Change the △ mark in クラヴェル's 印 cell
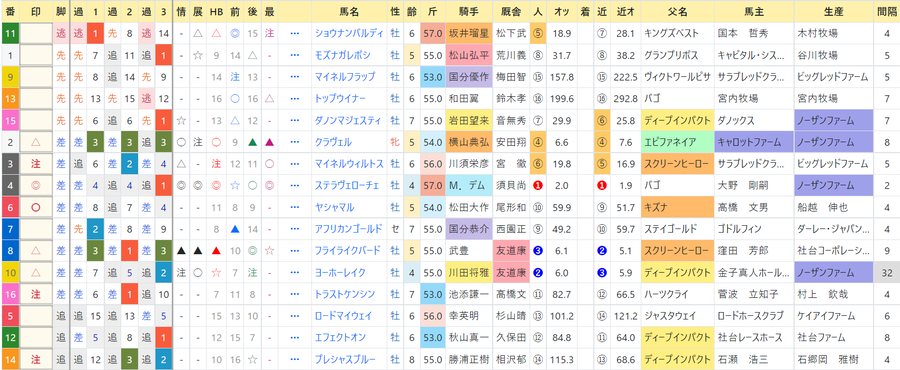Screen dimensions: 900x370 (36, 142)
